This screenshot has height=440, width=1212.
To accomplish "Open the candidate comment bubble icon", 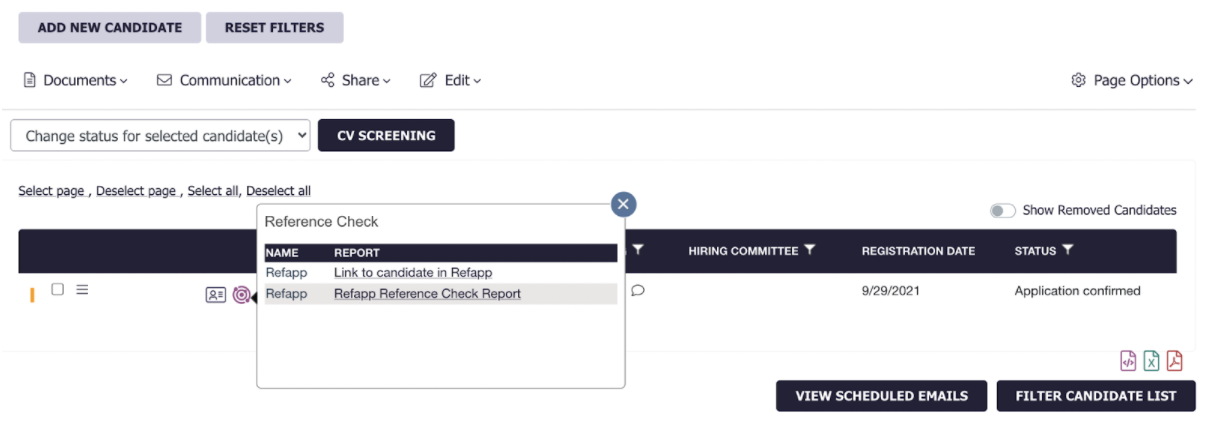I will (x=638, y=291).
